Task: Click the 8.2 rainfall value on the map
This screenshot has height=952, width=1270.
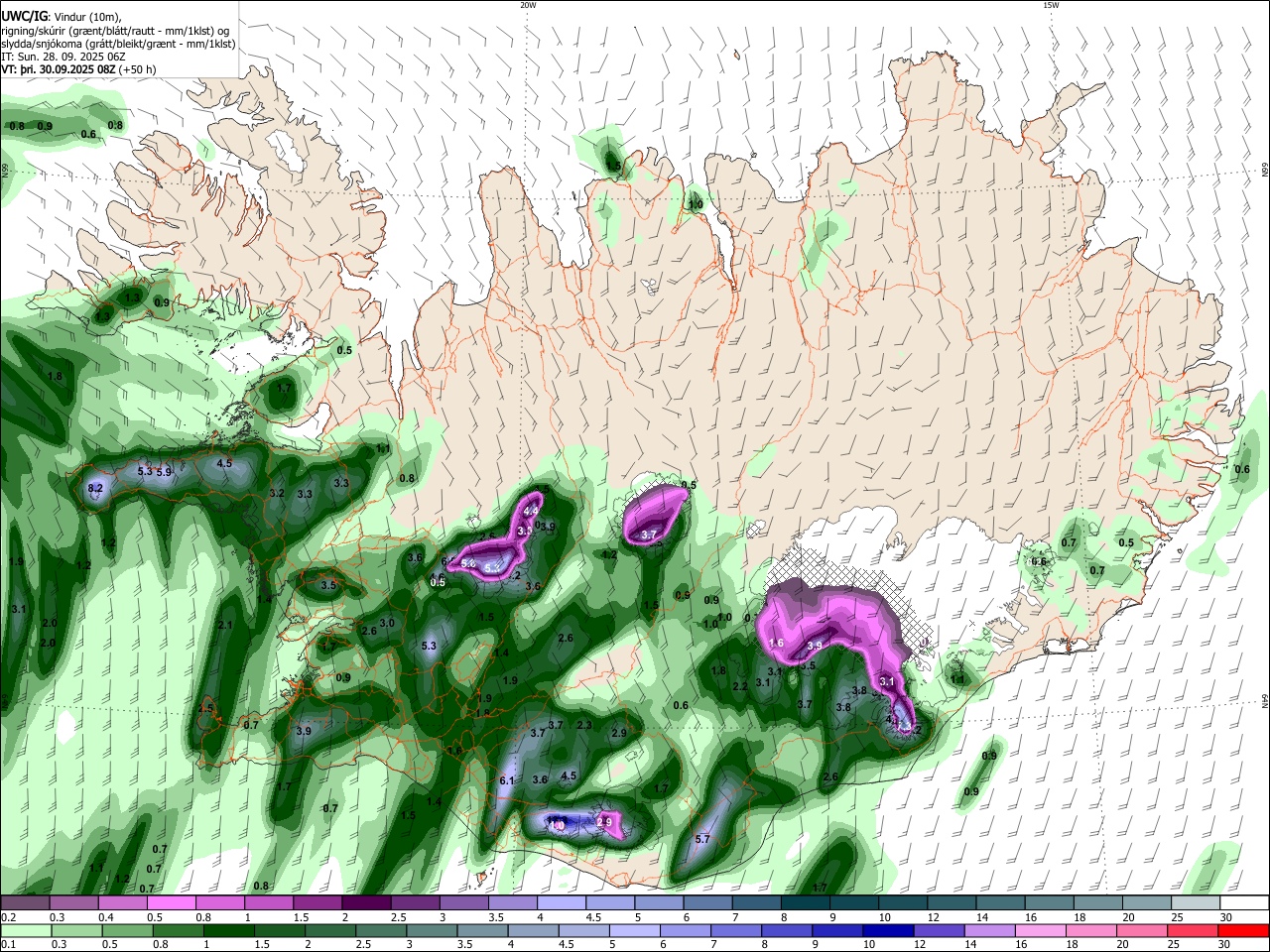Action: click(x=96, y=489)
